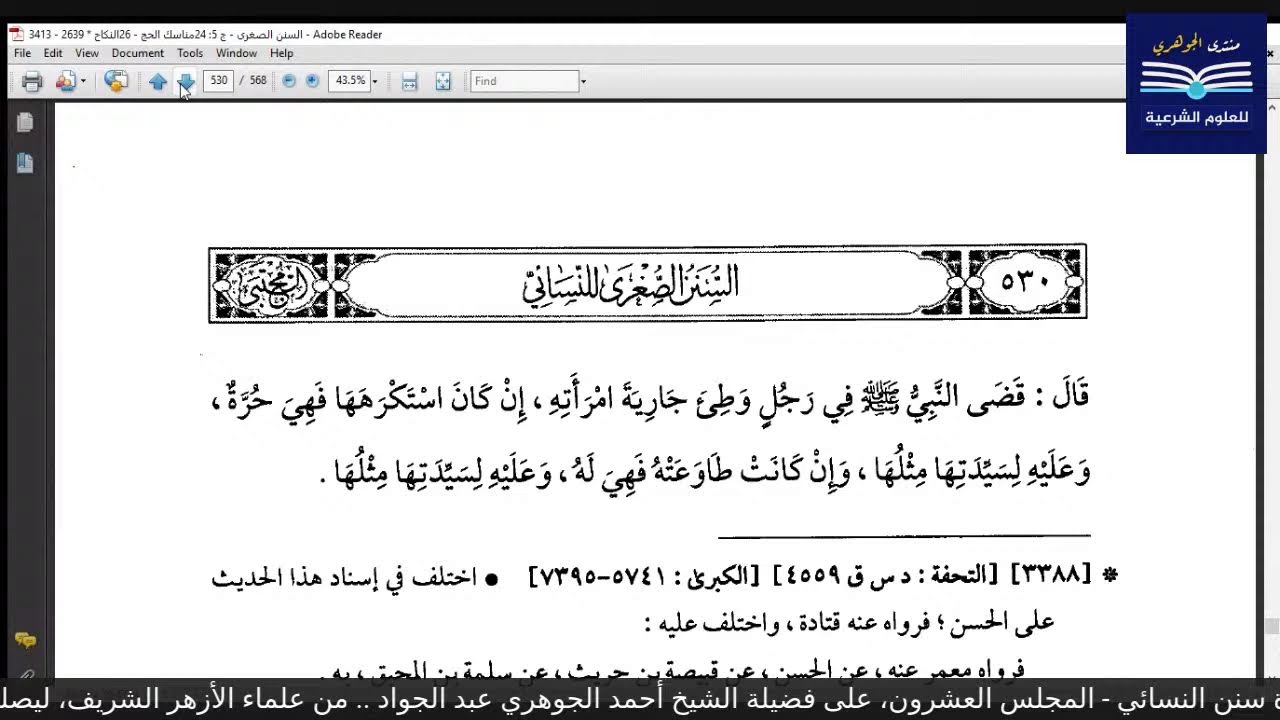Open the Pages thumbnails panel icon
The height and width of the screenshot is (720, 1280).
click(25, 122)
